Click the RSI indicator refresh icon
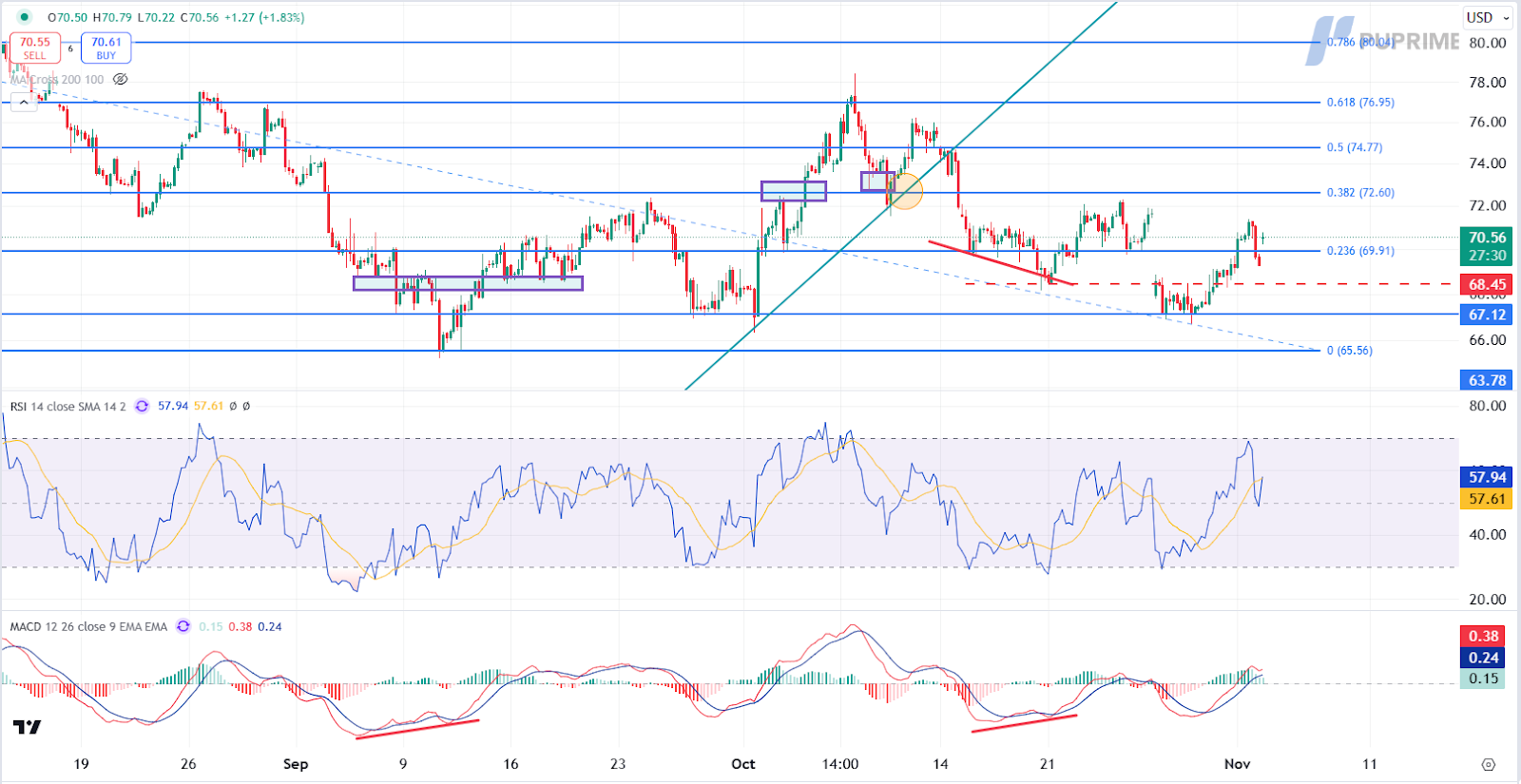The image size is (1521, 784). (x=142, y=406)
